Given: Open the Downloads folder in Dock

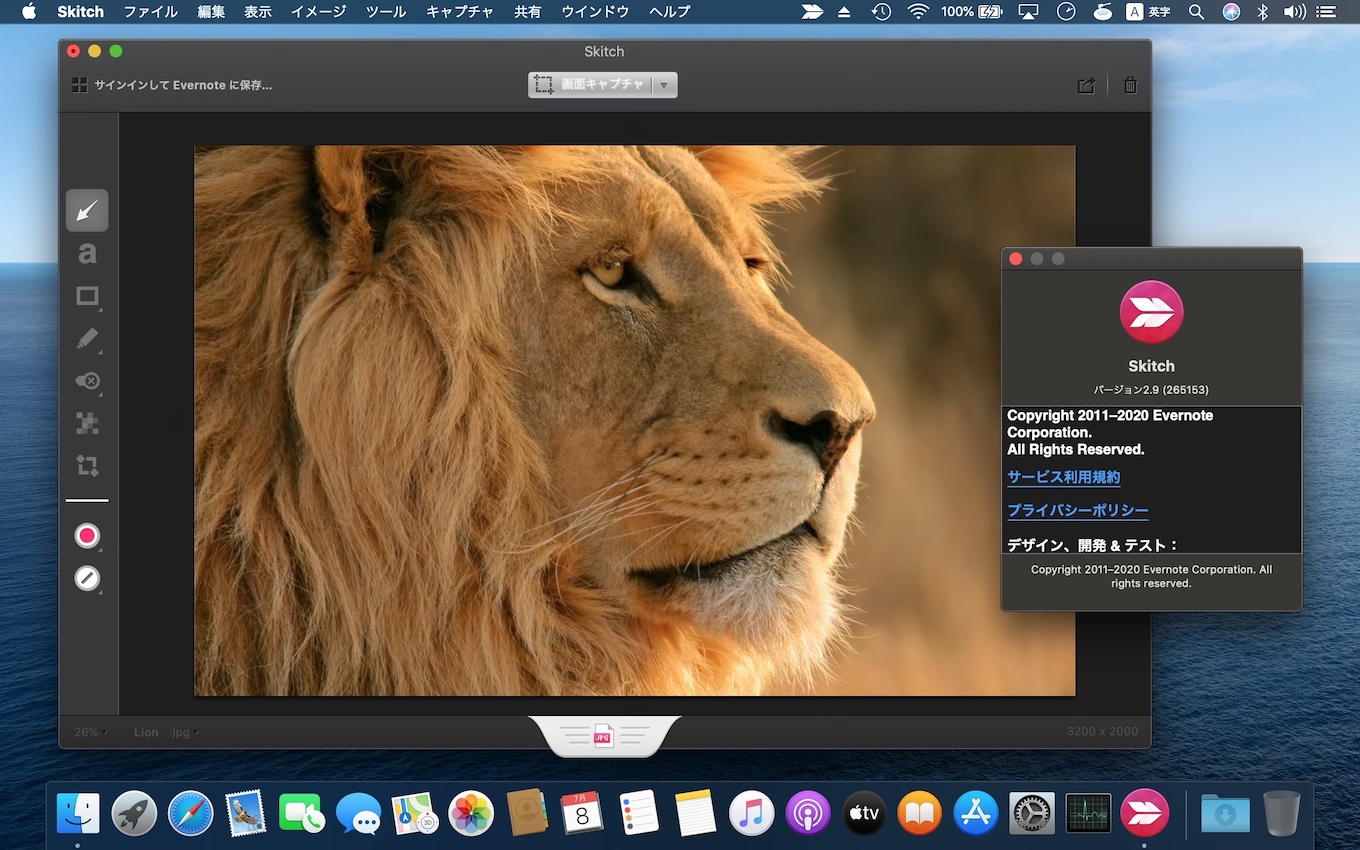Looking at the screenshot, I should (1225, 814).
